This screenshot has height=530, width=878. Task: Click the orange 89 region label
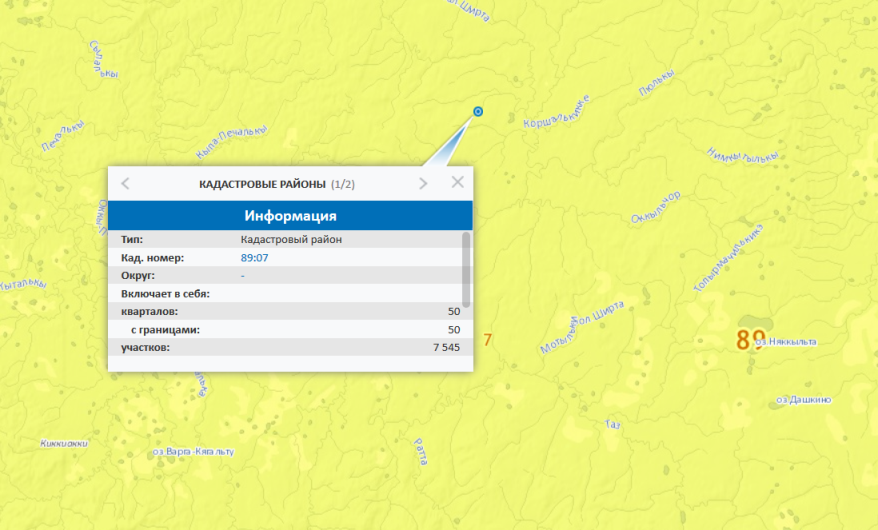[x=750, y=339]
